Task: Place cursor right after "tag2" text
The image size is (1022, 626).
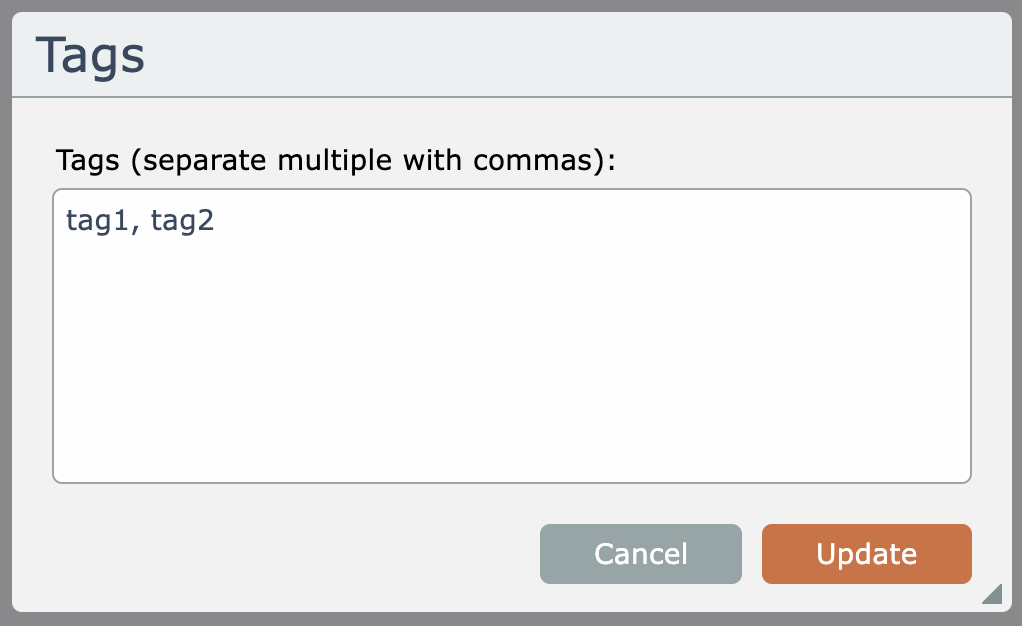Action: tap(216, 221)
